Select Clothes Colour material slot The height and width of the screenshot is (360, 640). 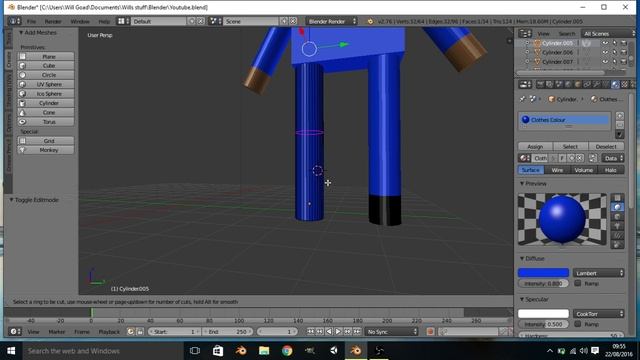(564, 120)
